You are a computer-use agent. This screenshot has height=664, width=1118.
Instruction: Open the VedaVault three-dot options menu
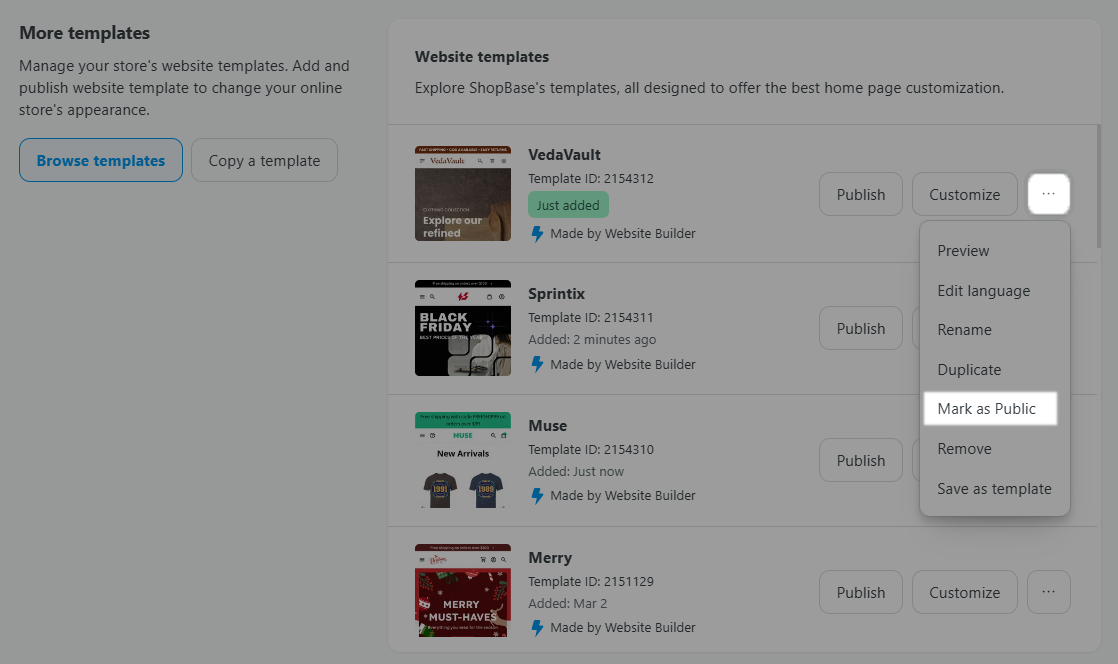[x=1048, y=194]
